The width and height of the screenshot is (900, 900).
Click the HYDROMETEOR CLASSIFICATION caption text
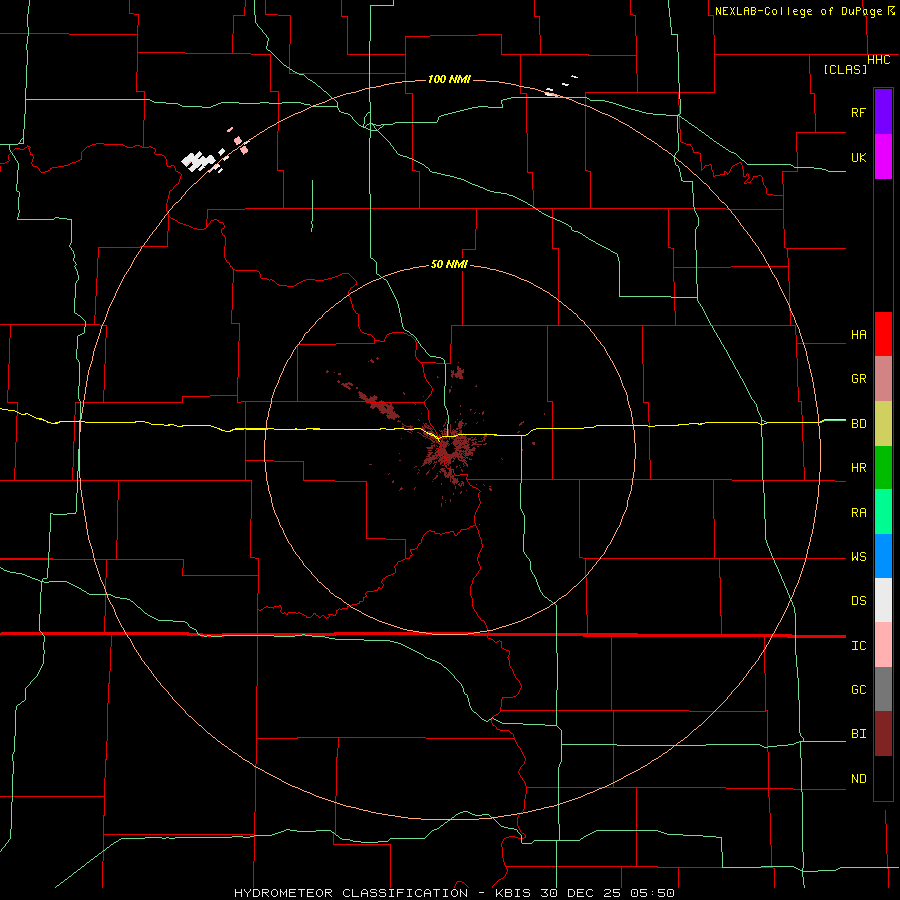pyautogui.click(x=351, y=893)
